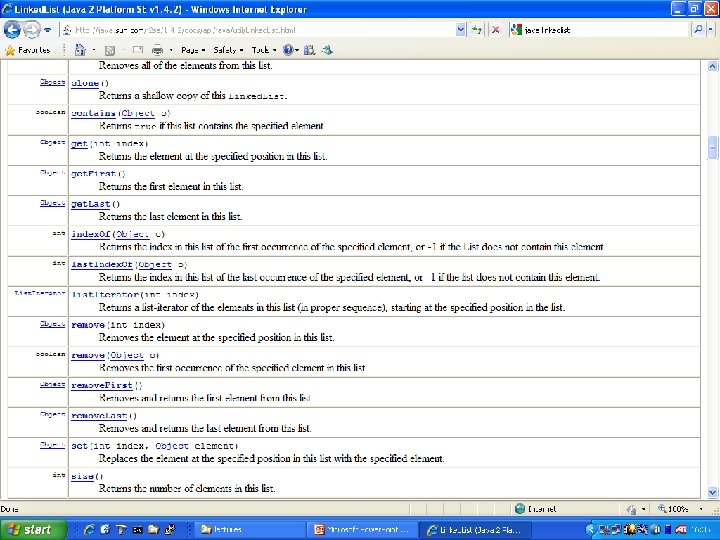Open the remove(Object o) method link
This screenshot has width=720, height=540.
(x=88, y=355)
